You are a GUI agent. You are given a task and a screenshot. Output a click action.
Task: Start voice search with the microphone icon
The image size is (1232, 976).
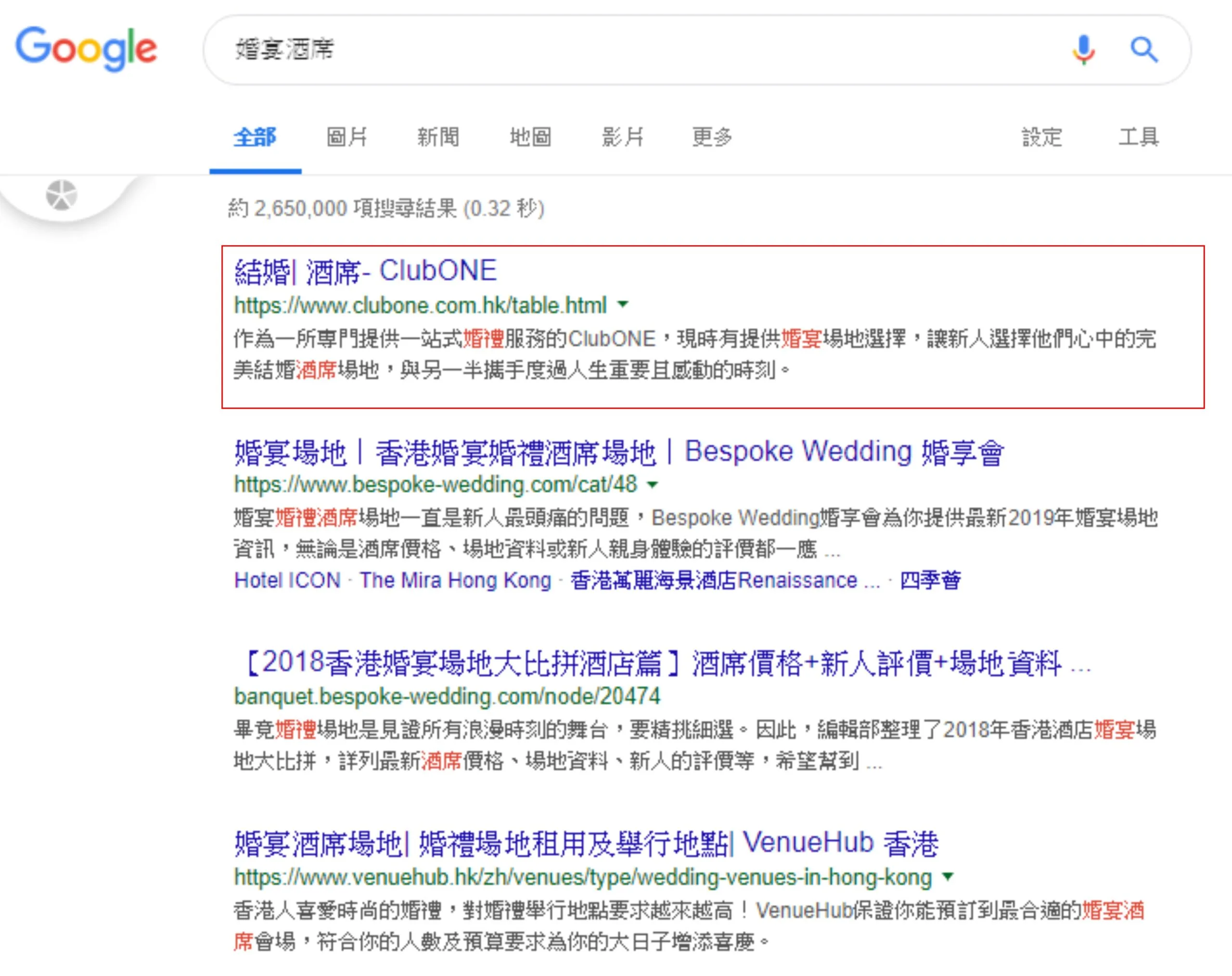1083,50
